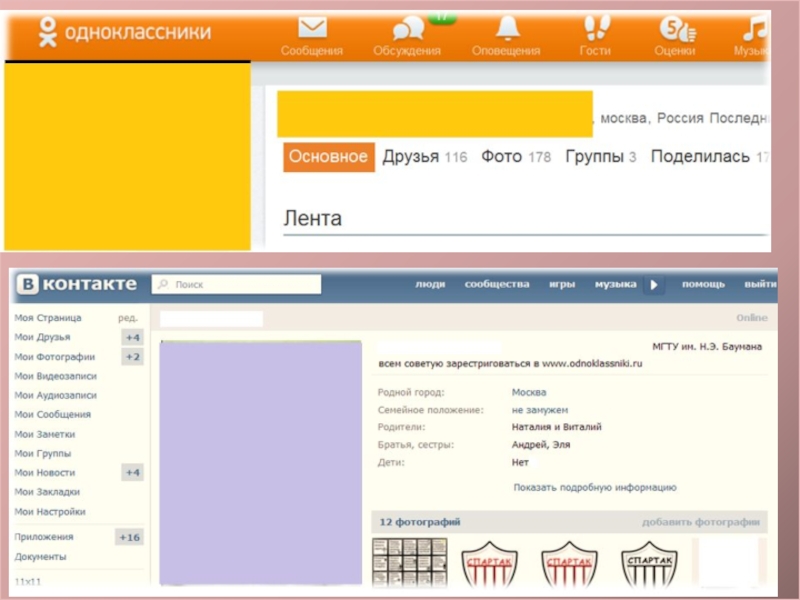Screen dimensions: 800x600
Task: Select the Основное tab
Action: pos(329,157)
